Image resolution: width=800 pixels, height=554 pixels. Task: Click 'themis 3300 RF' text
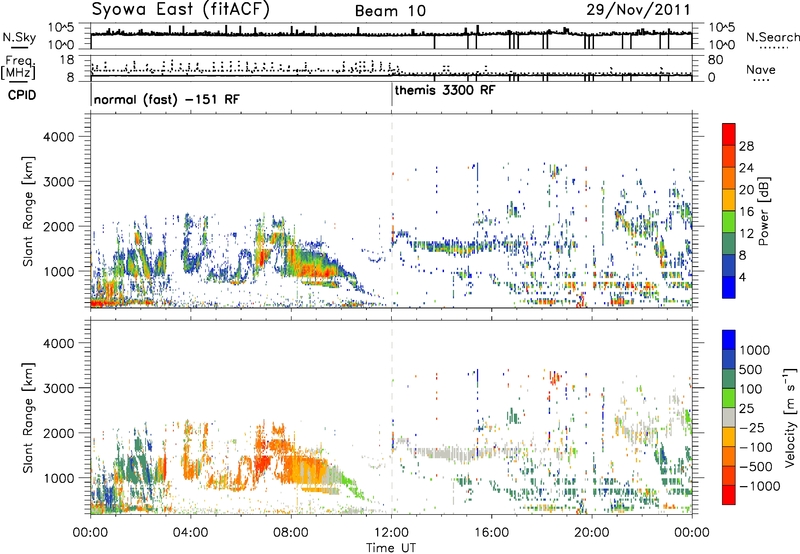(x=445, y=90)
